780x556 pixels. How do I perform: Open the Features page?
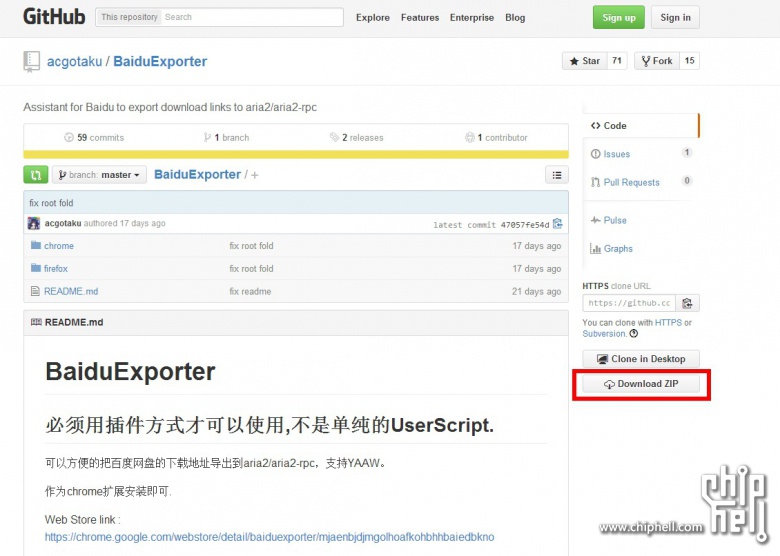420,17
